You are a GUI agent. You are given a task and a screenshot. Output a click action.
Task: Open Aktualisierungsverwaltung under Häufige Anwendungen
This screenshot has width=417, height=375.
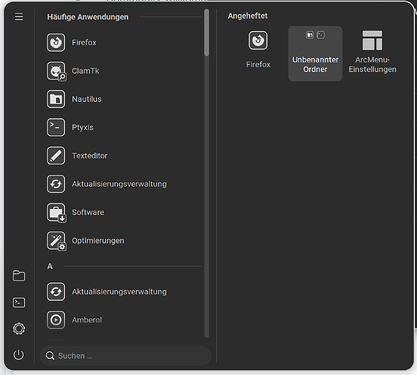(122, 184)
